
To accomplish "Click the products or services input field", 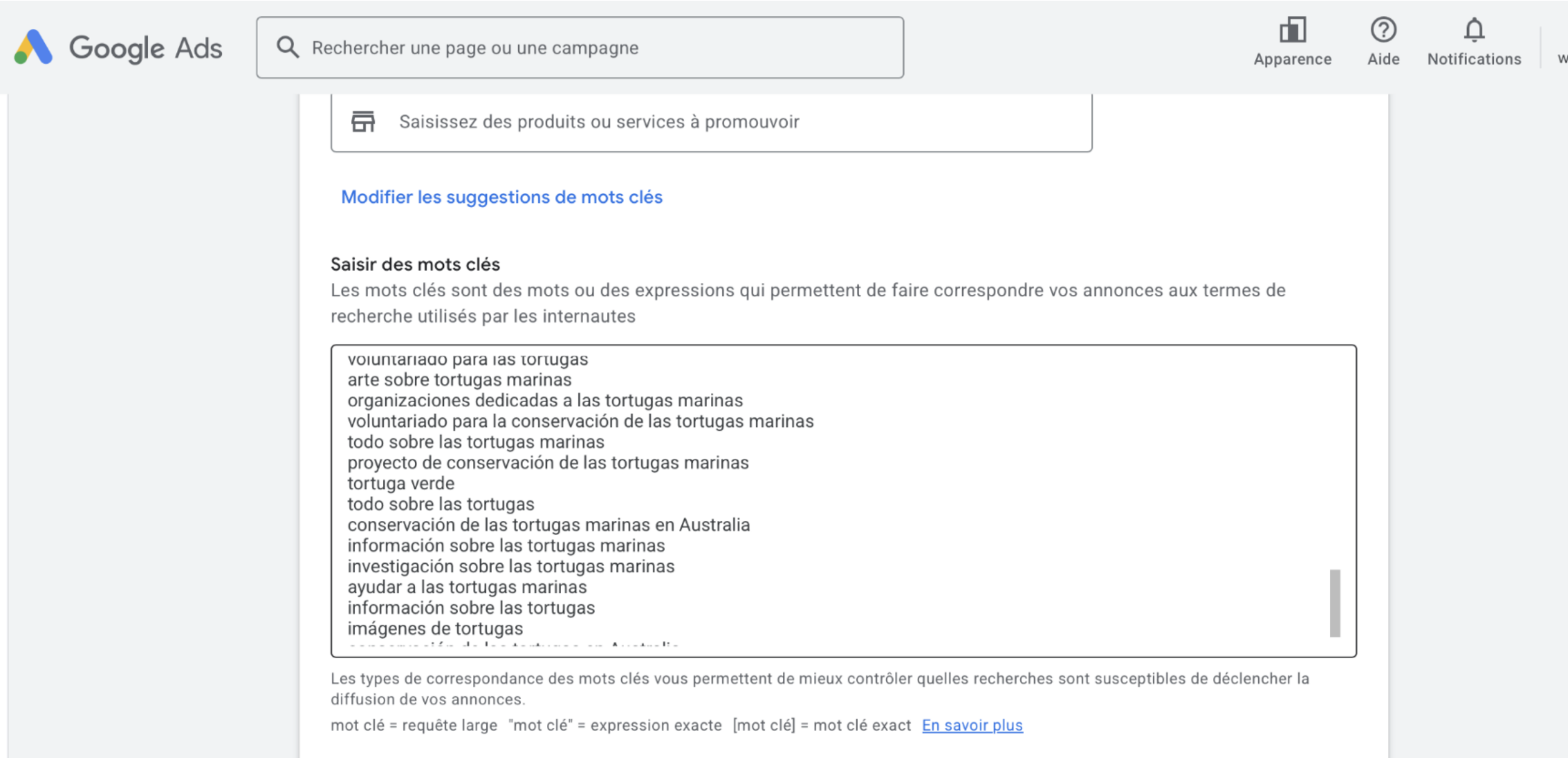I will tap(711, 122).
